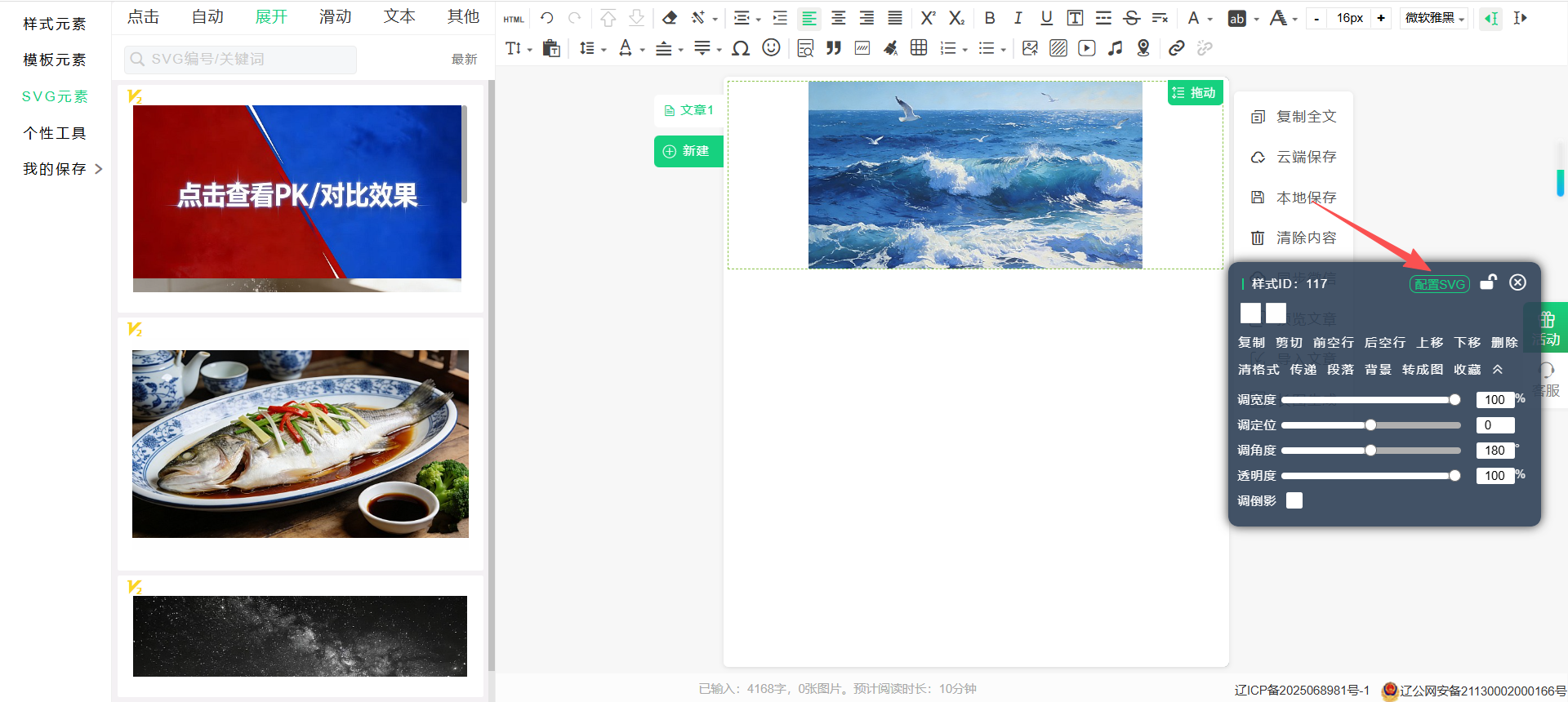Click the eraser clear-format icon
This screenshot has width=1568, height=702.
[x=670, y=18]
